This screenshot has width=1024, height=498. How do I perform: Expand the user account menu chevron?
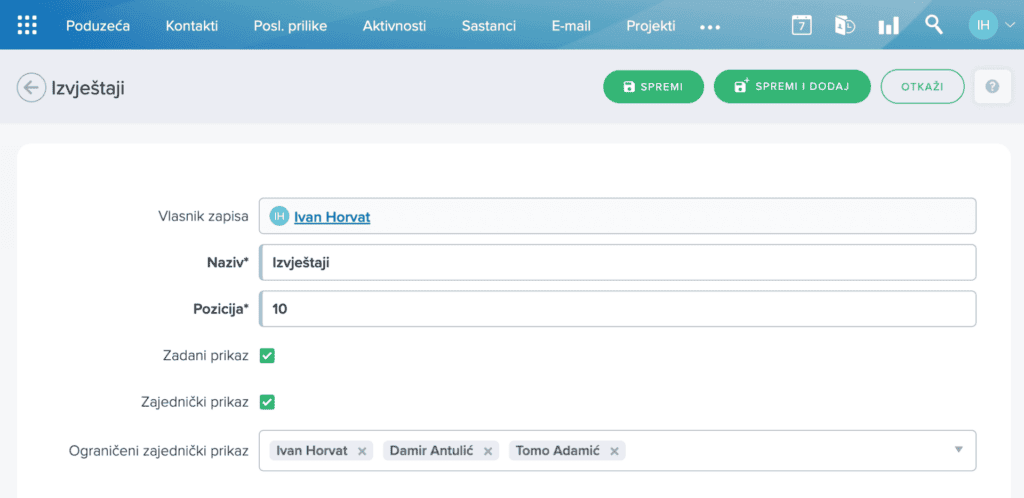point(1010,25)
